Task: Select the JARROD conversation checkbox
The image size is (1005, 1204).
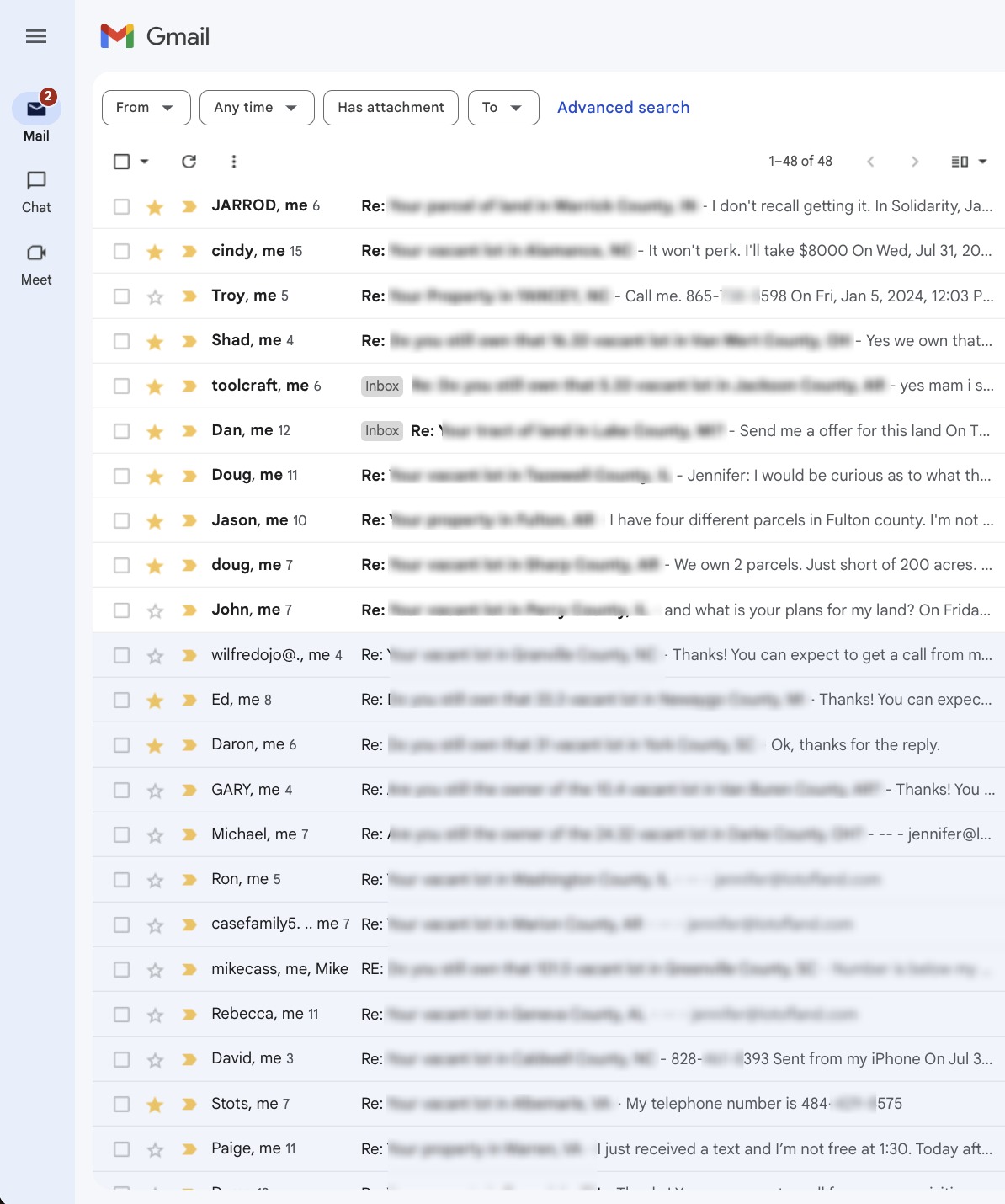Action: tap(122, 206)
